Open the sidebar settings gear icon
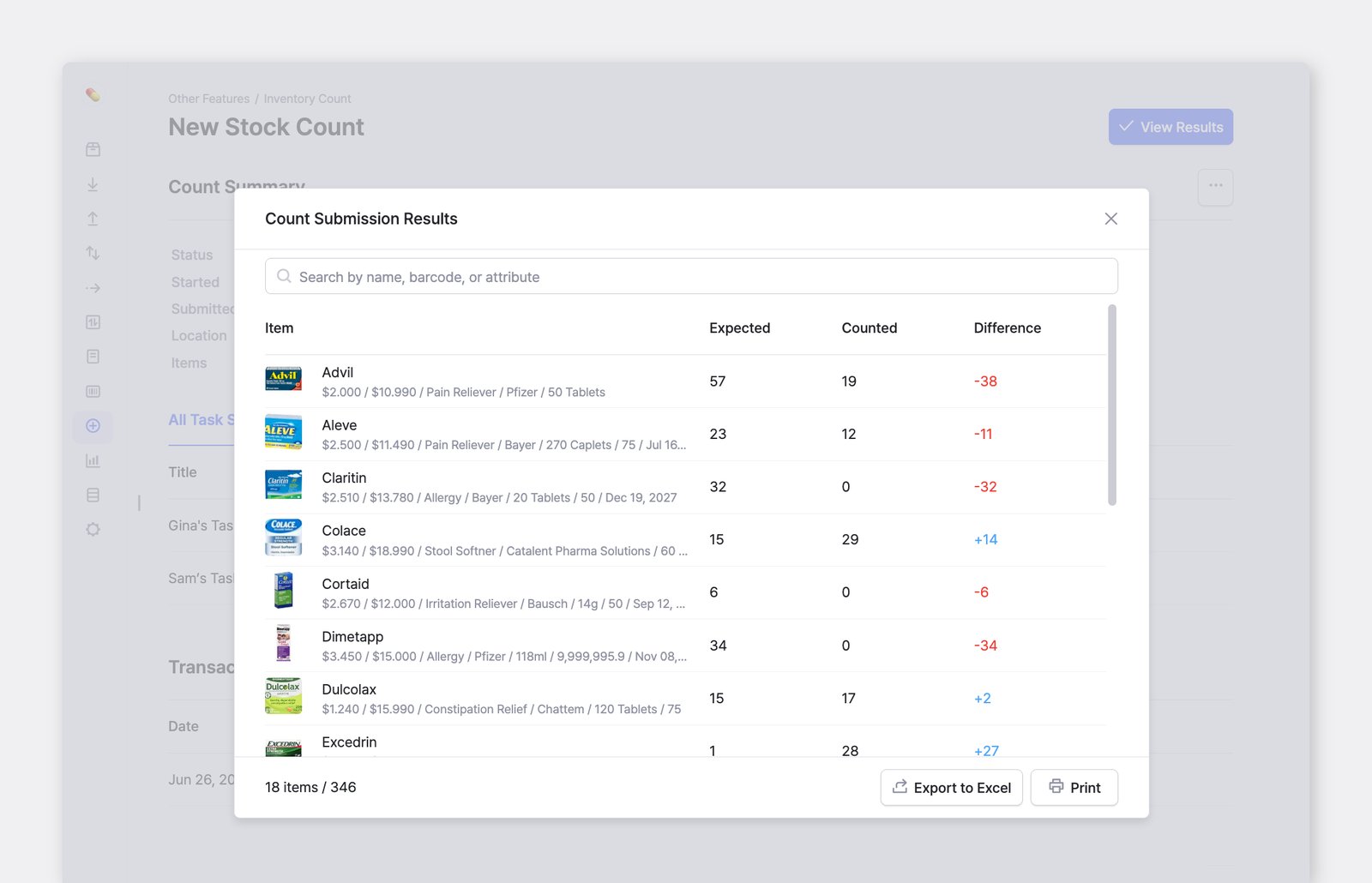1372x883 pixels. coord(93,529)
